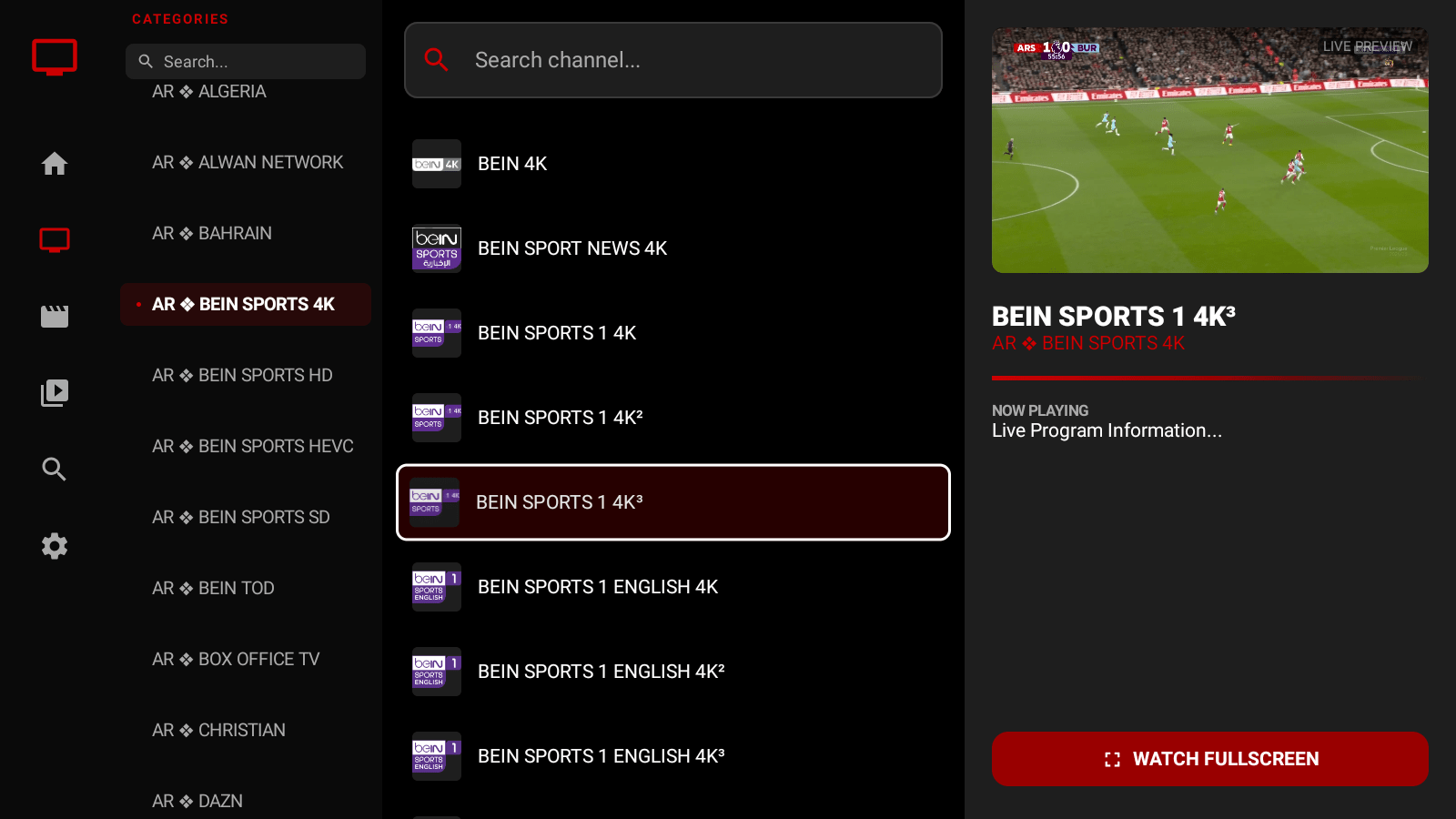Focus the categories Search field
Screen dimensions: 1456x819
point(246,61)
